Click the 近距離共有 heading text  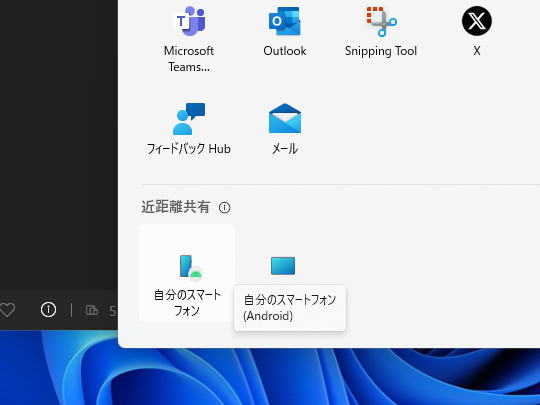pos(175,207)
